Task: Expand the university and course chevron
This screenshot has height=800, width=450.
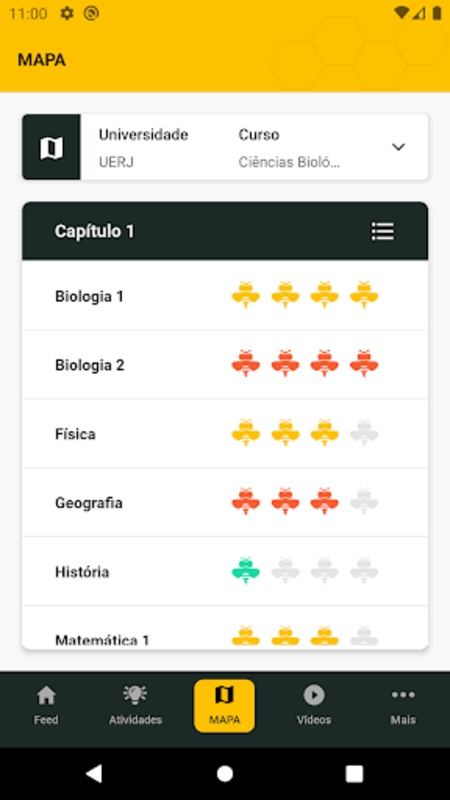Action: pyautogui.click(x=398, y=147)
